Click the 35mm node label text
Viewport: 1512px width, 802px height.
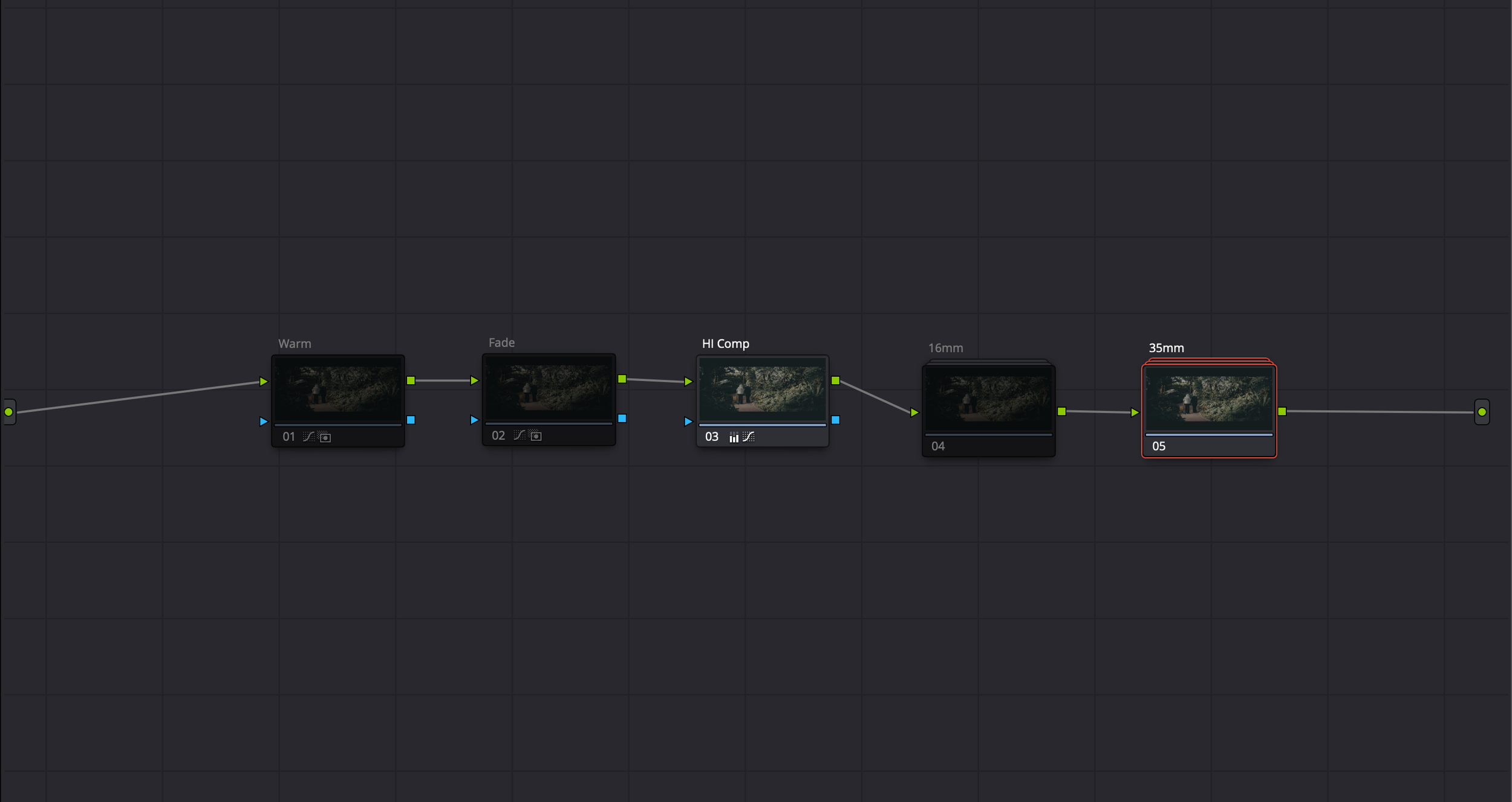(1166, 348)
